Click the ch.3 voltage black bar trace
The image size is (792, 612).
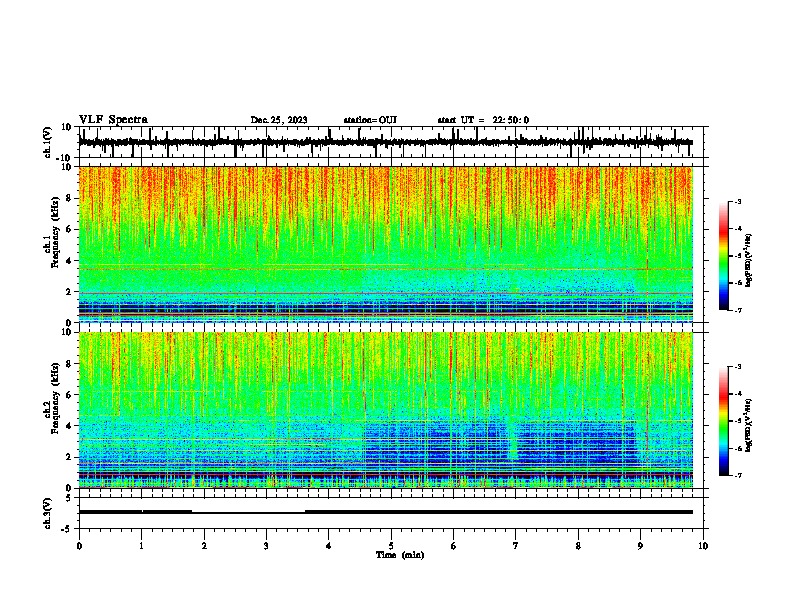[385, 512]
